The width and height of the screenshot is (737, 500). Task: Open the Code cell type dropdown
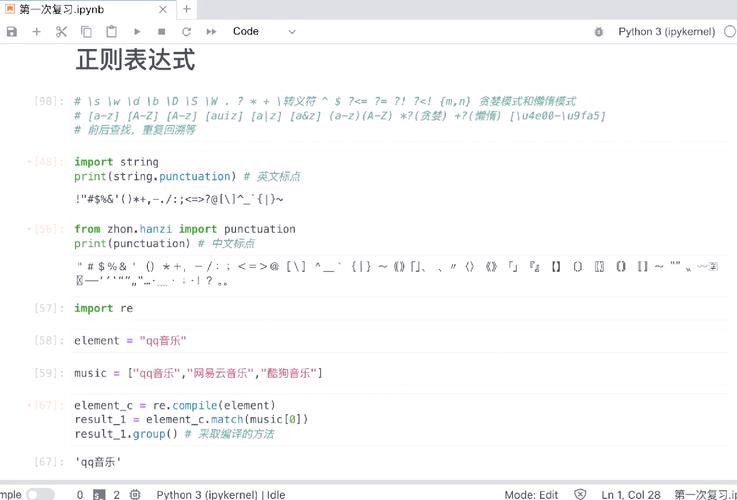[x=264, y=31]
